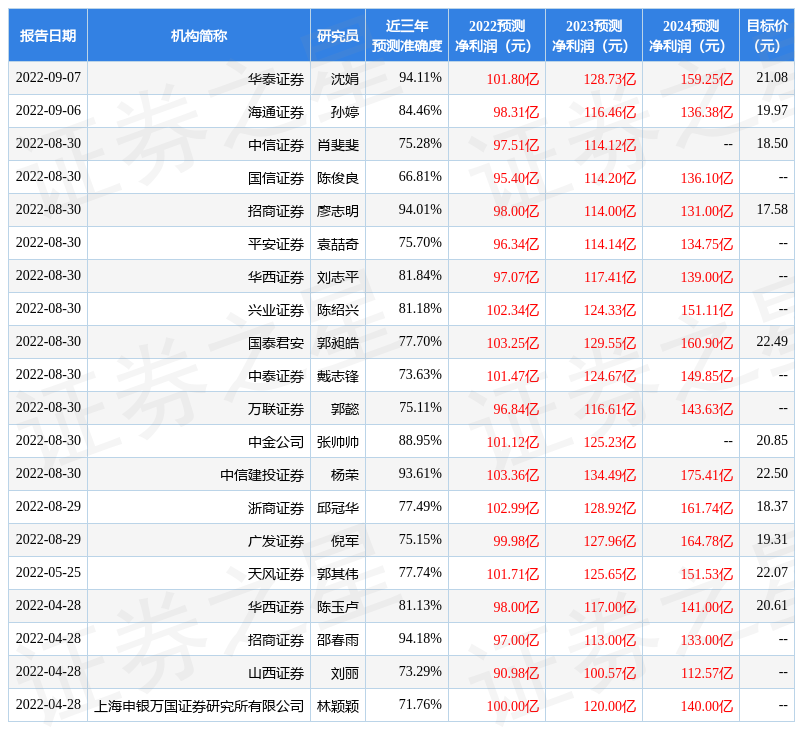Select the 中泰证券 institution cell

pos(199,374)
